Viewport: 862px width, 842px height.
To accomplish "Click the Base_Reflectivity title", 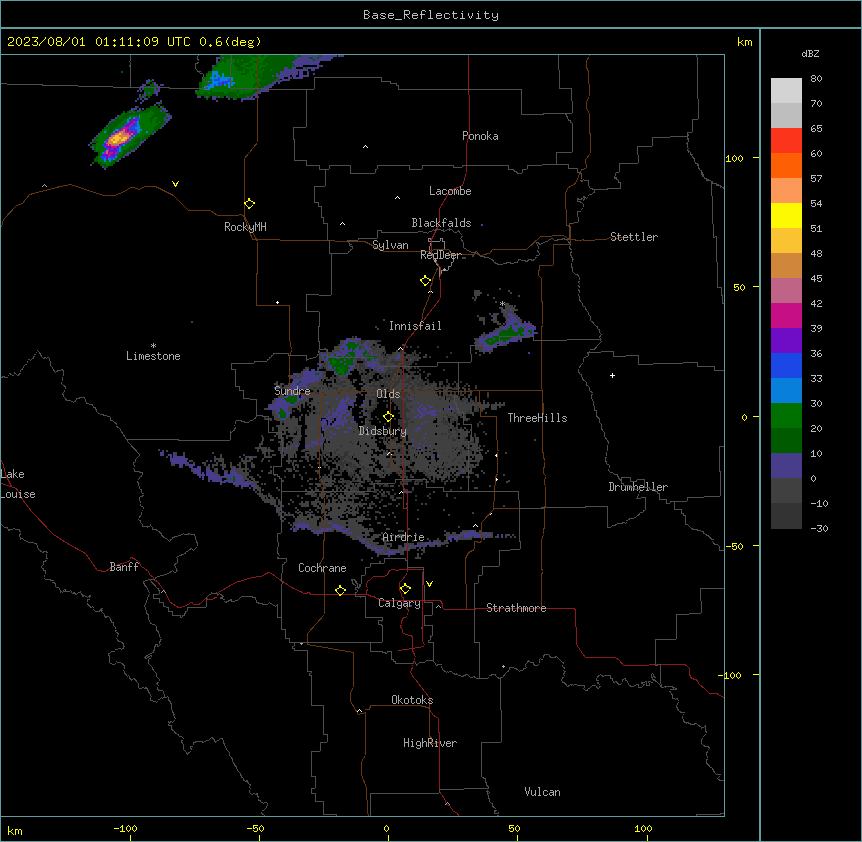I will (x=431, y=15).
